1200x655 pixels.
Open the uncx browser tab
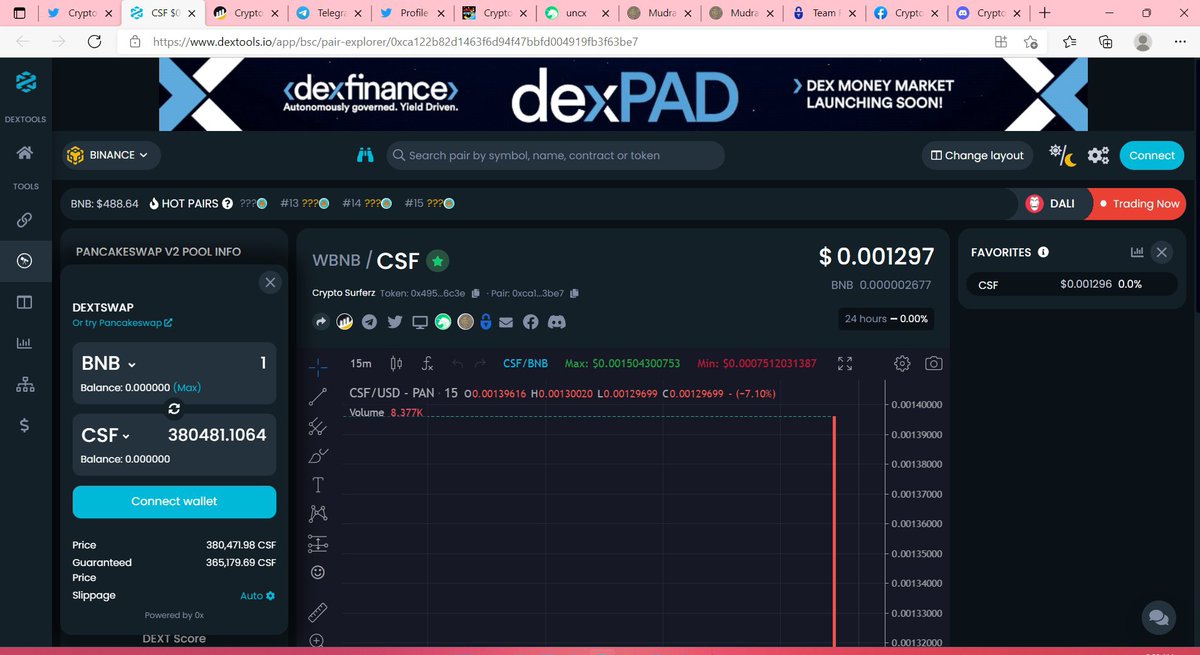click(x=578, y=13)
